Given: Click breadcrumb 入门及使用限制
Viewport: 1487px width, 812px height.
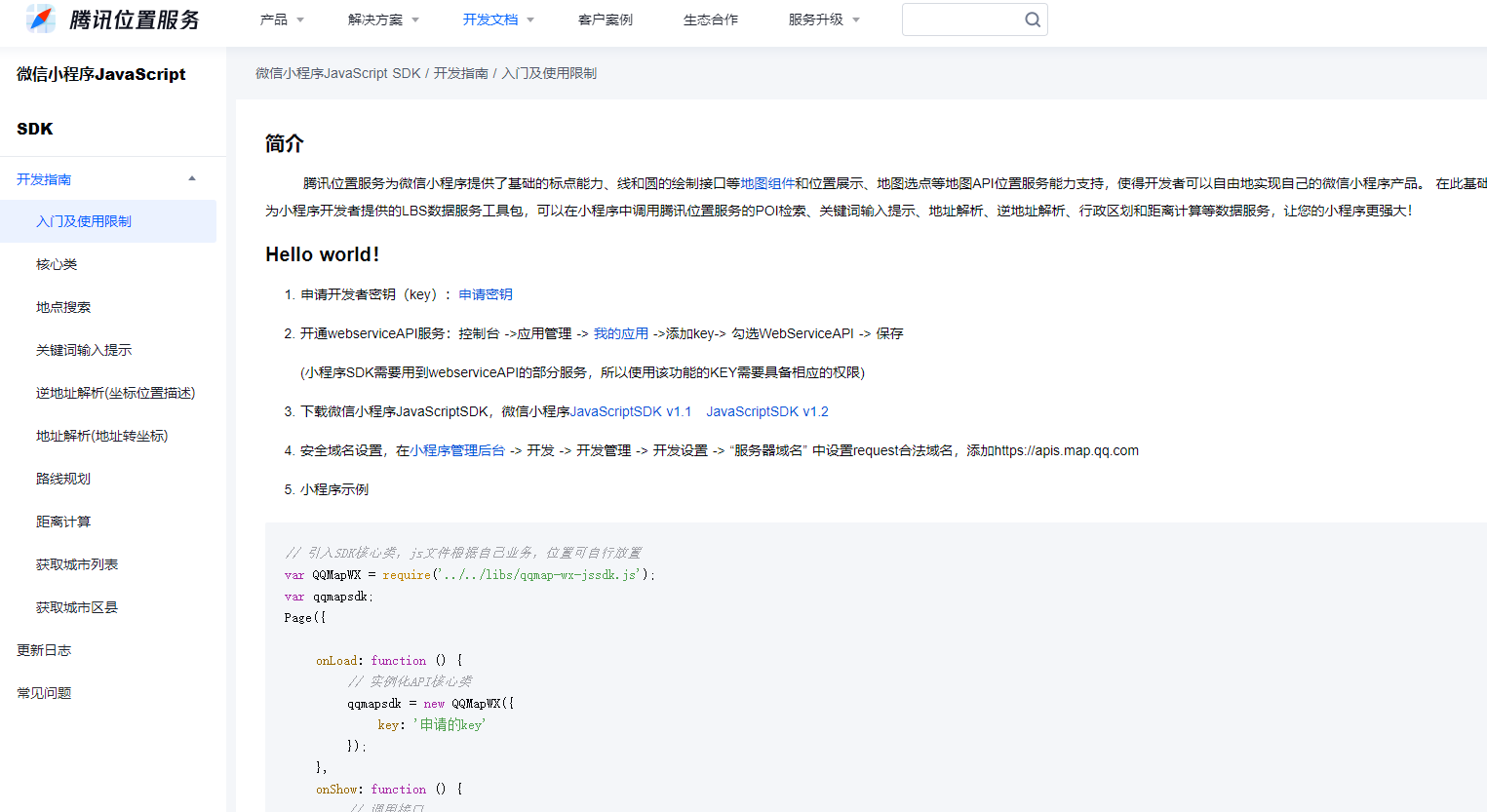Looking at the screenshot, I should point(549,73).
